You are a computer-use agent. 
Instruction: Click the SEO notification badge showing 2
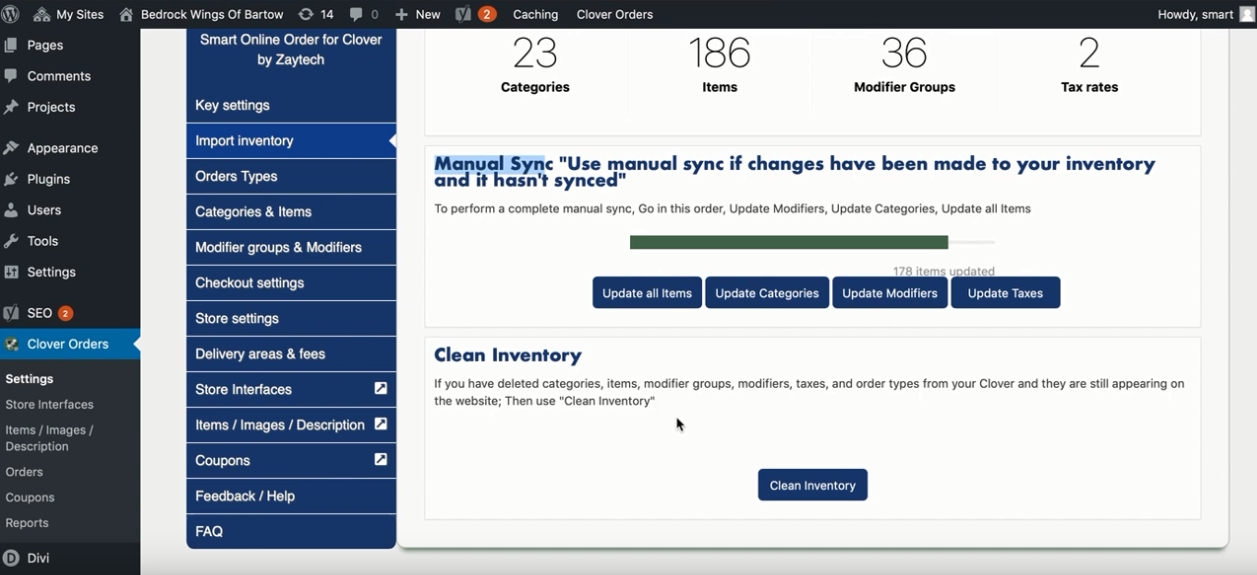point(65,313)
